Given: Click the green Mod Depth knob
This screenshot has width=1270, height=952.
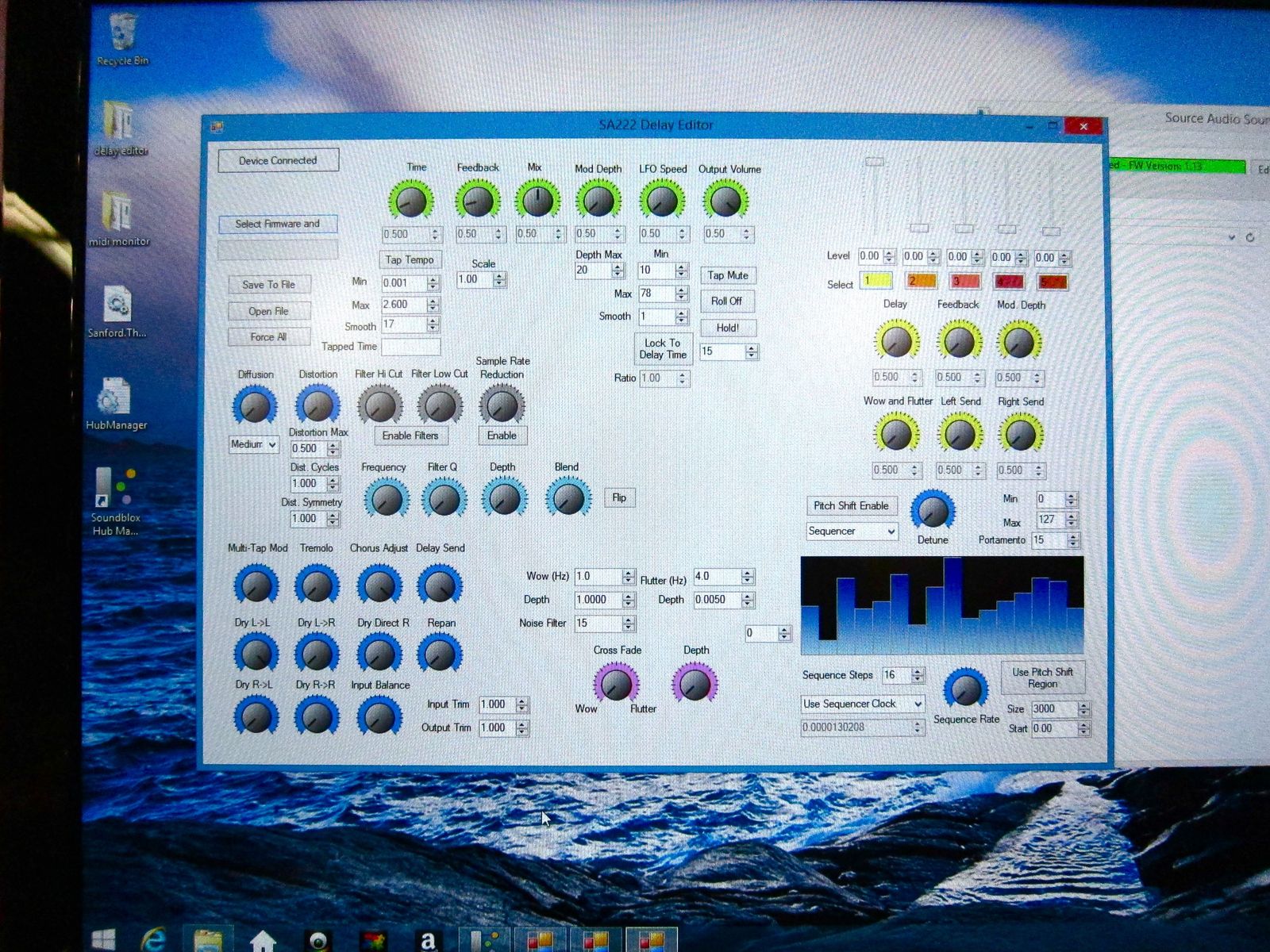Looking at the screenshot, I should [x=598, y=201].
